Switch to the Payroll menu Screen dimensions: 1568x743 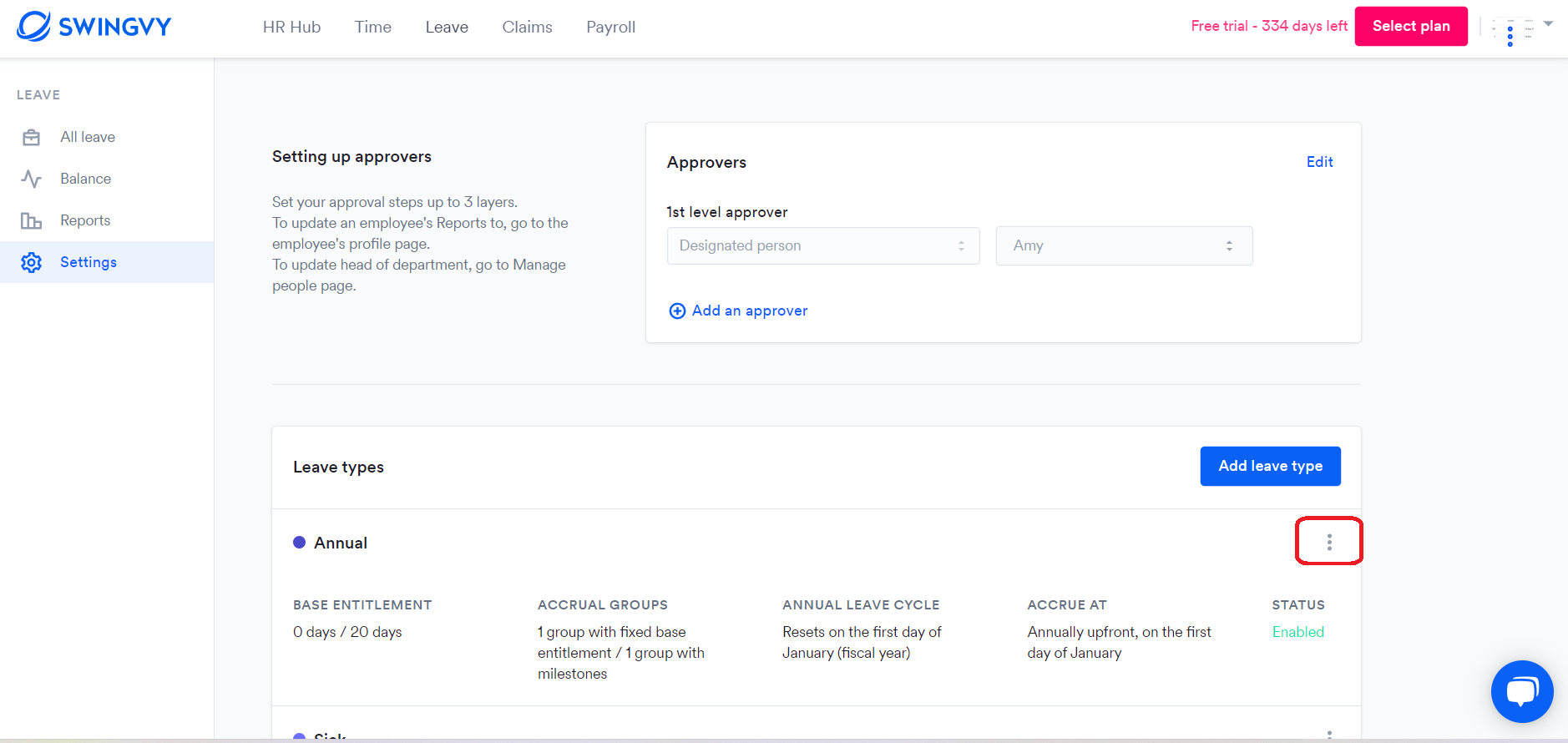coord(610,27)
